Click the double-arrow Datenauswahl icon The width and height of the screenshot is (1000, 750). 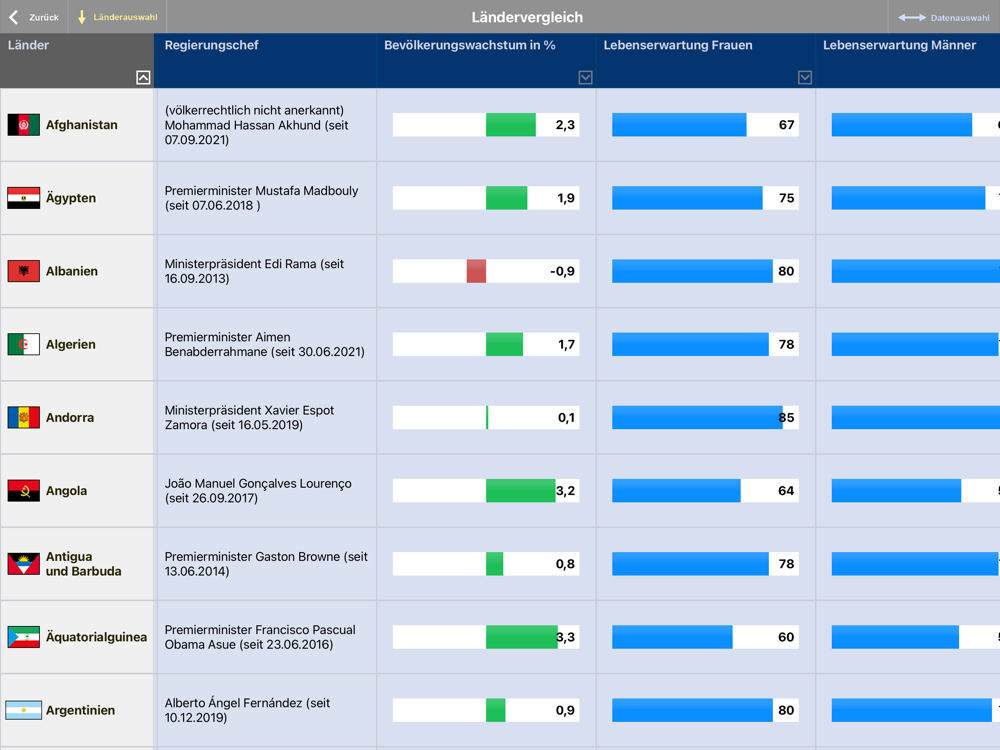(x=911, y=18)
